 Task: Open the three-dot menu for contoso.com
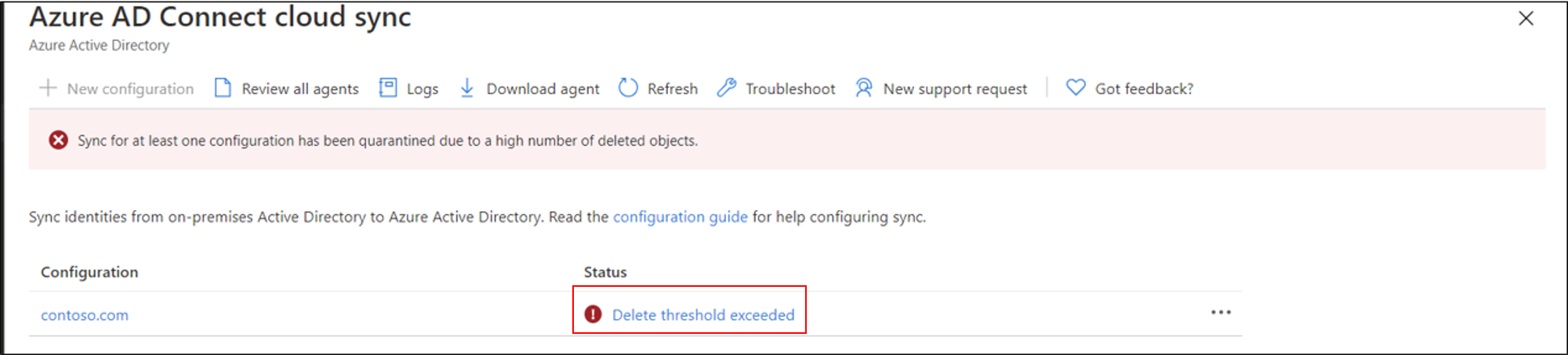coord(1221,313)
